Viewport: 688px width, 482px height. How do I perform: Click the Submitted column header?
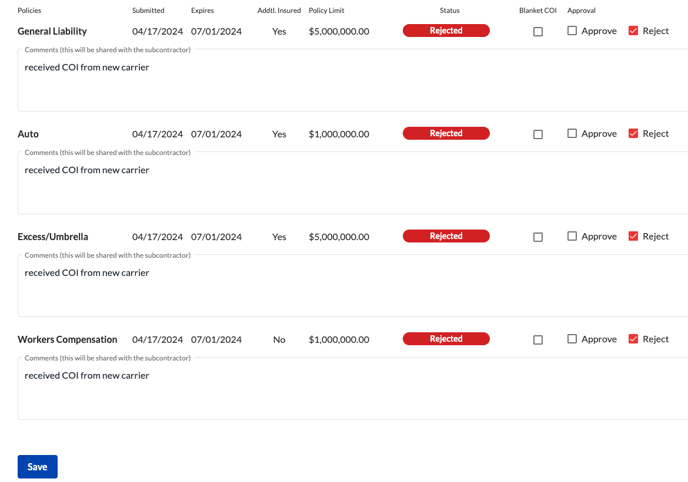(x=148, y=10)
